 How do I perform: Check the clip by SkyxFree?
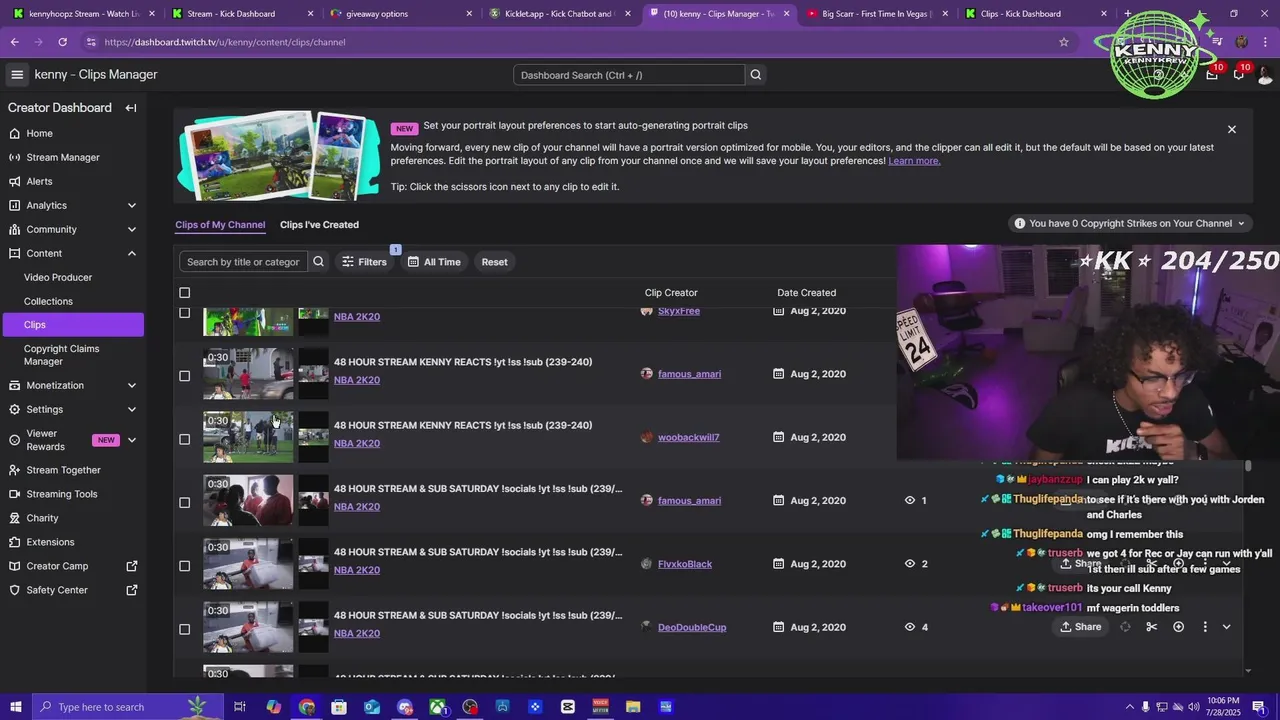(184, 313)
